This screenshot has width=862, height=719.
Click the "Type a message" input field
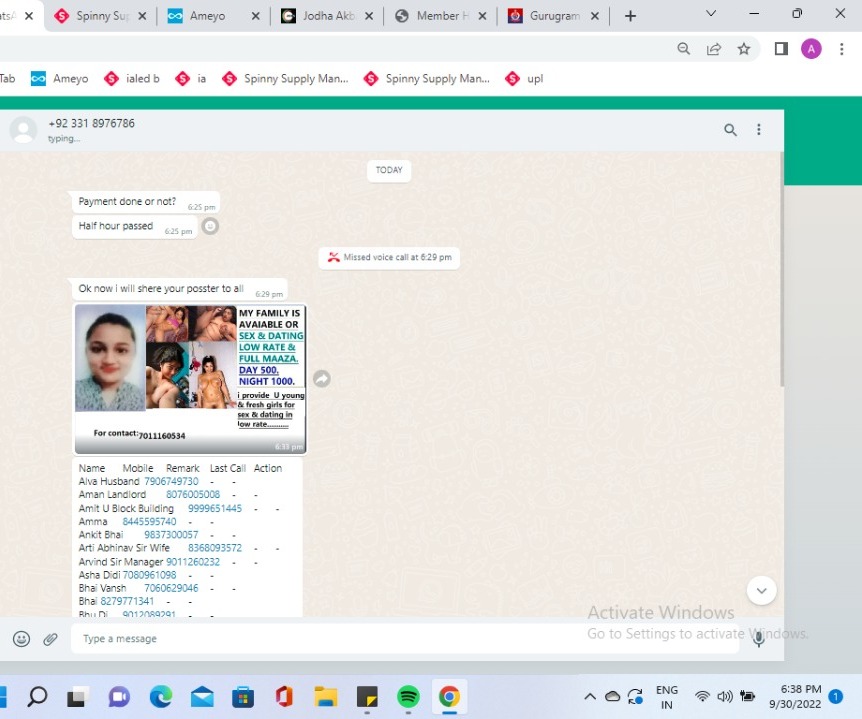pyautogui.click(x=400, y=639)
